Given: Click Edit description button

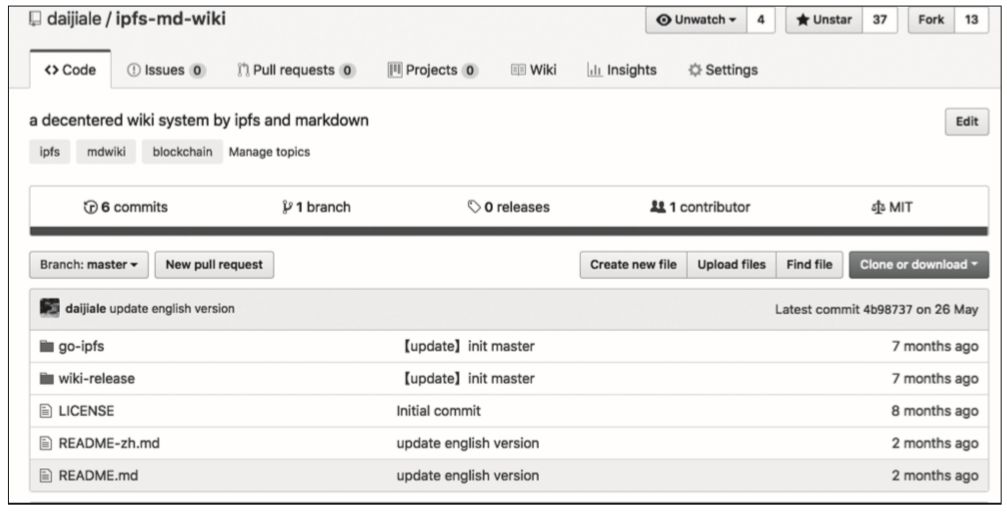Looking at the screenshot, I should [x=967, y=121].
